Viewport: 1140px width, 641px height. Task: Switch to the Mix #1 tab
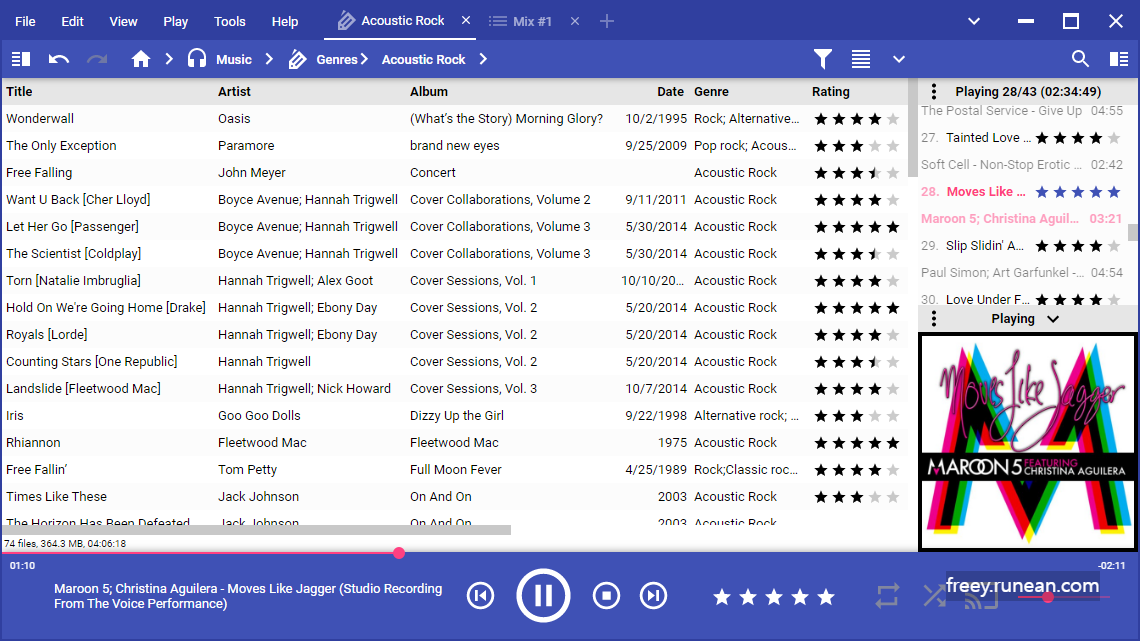pos(521,21)
